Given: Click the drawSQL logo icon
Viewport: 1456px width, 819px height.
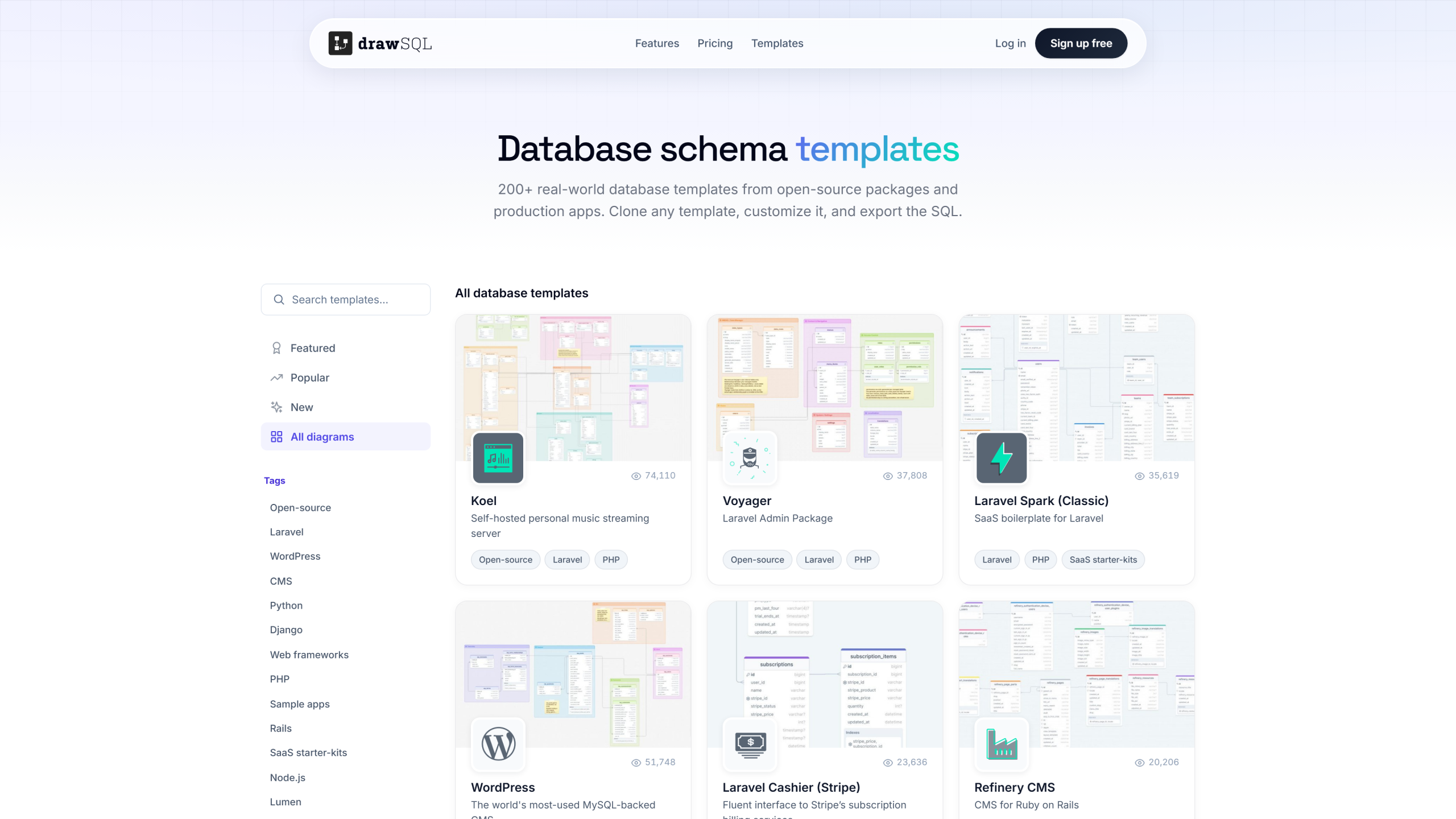Looking at the screenshot, I should [x=340, y=43].
